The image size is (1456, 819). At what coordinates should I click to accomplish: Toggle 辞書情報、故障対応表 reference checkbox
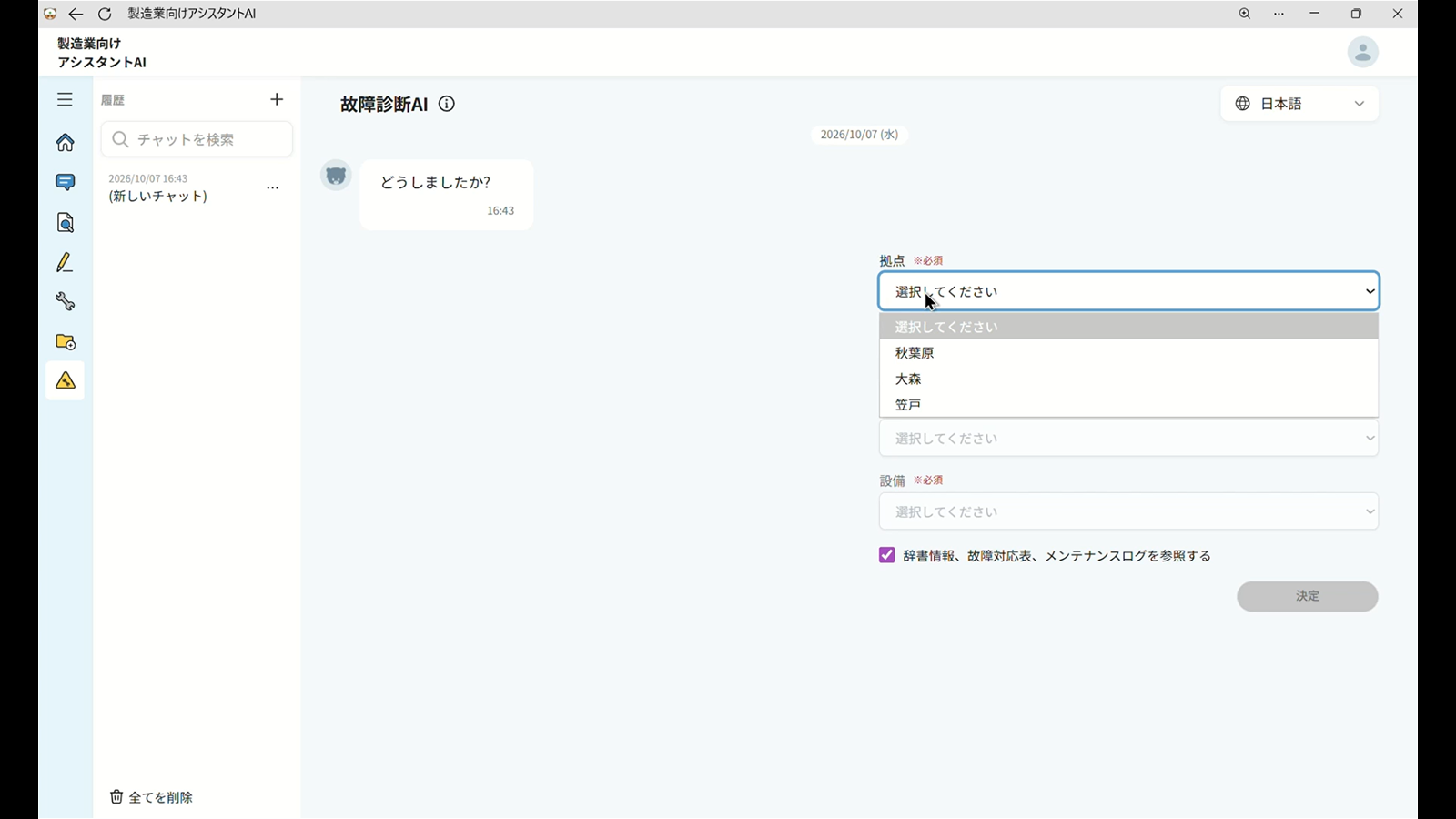[886, 555]
